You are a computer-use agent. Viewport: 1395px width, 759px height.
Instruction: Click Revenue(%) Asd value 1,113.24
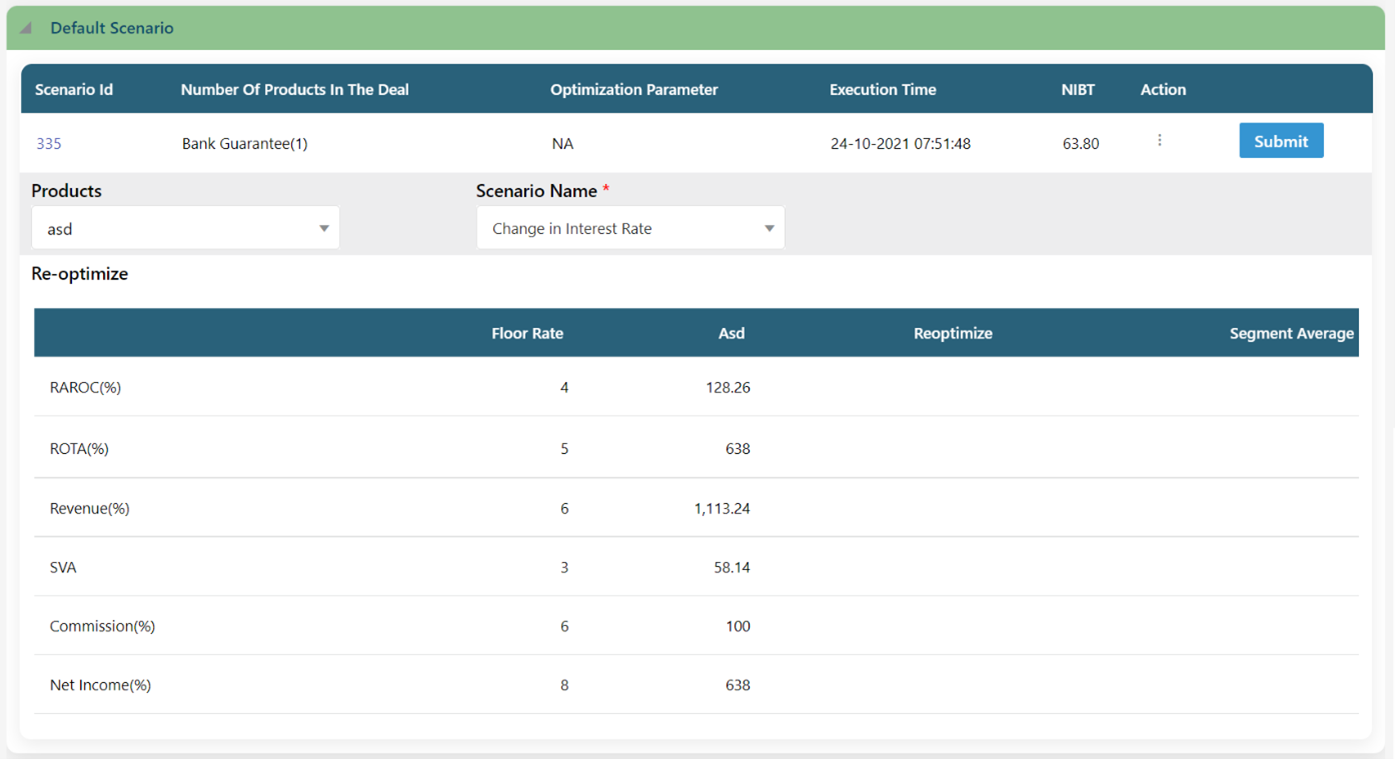pyautogui.click(x=722, y=508)
